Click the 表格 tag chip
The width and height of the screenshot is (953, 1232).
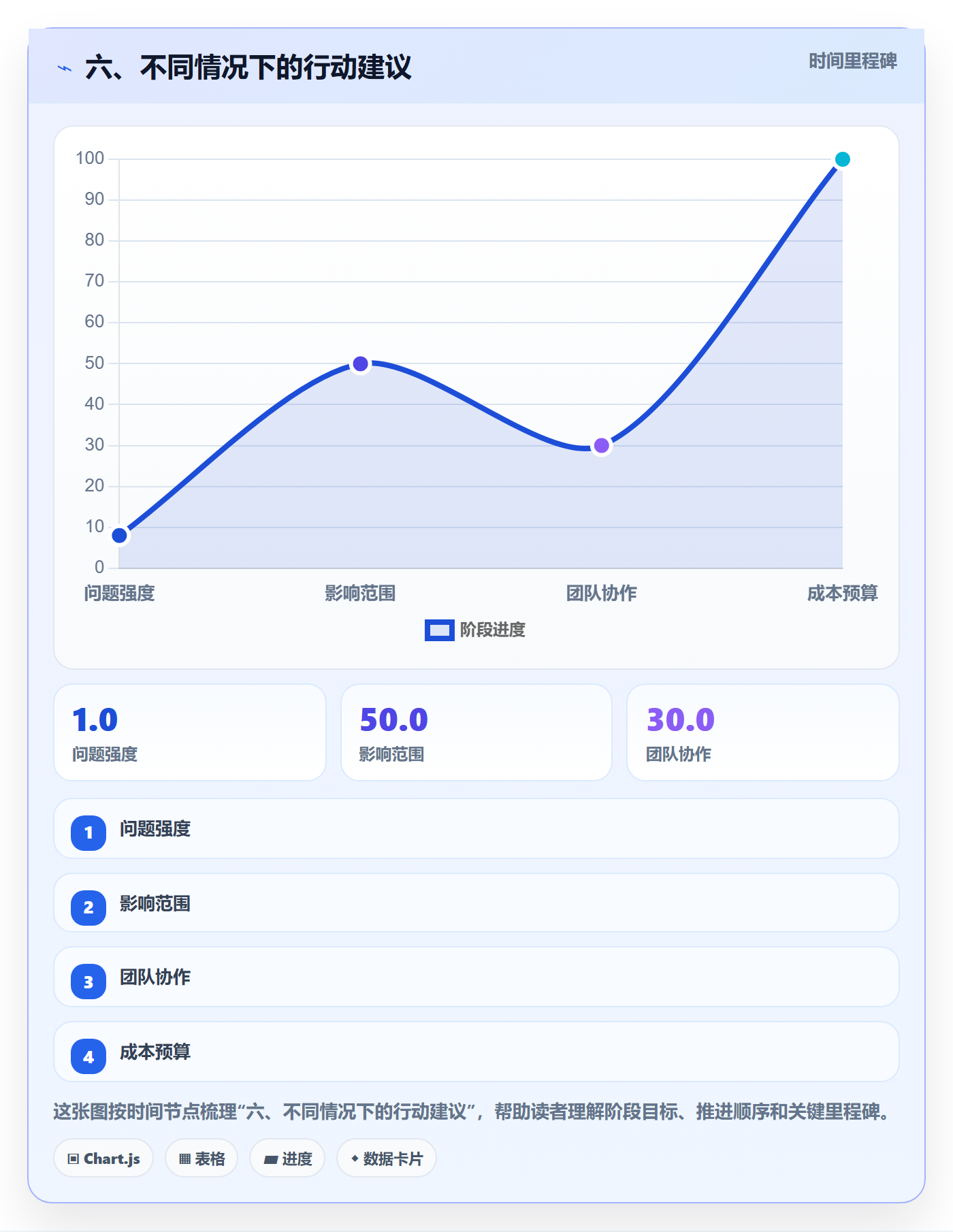201,1158
